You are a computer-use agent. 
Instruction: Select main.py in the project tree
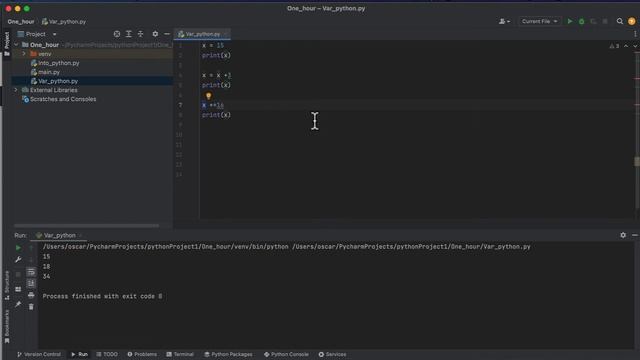click(x=49, y=72)
